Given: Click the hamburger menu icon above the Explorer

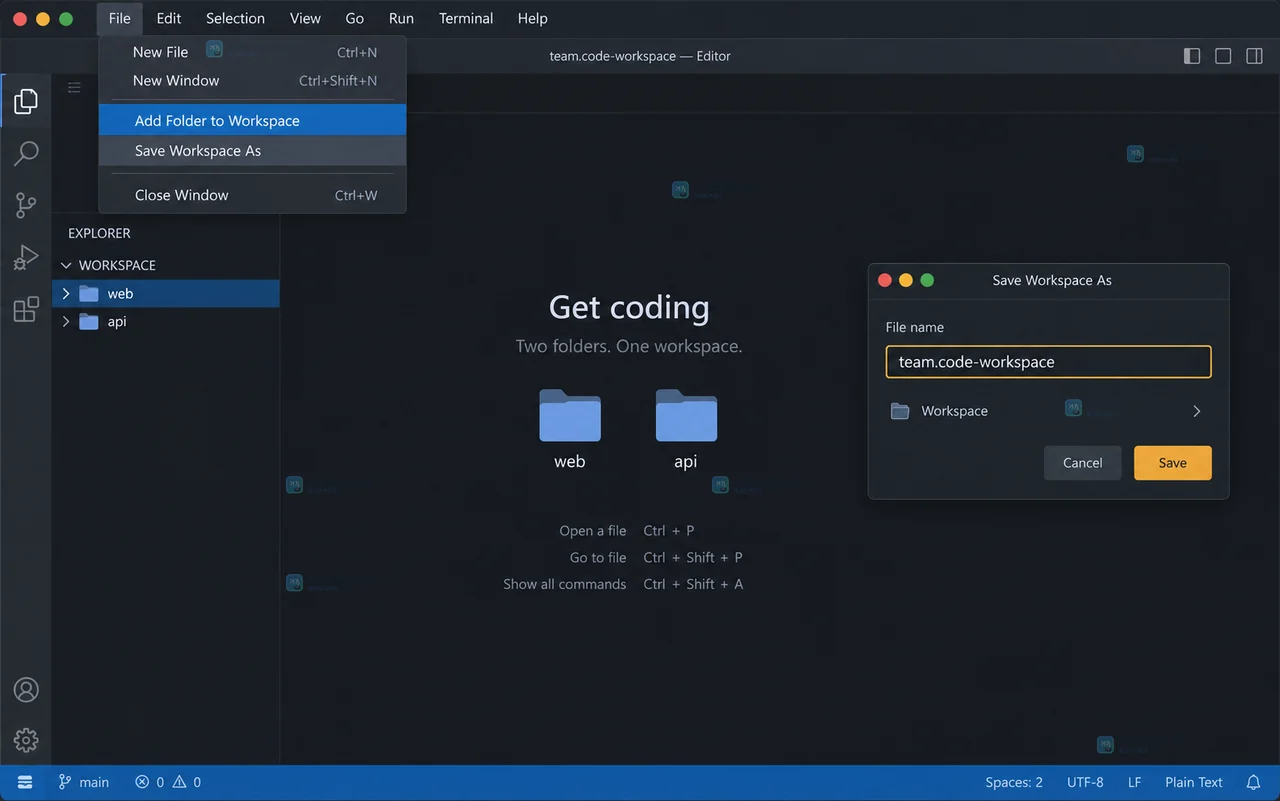Looking at the screenshot, I should click(74, 88).
